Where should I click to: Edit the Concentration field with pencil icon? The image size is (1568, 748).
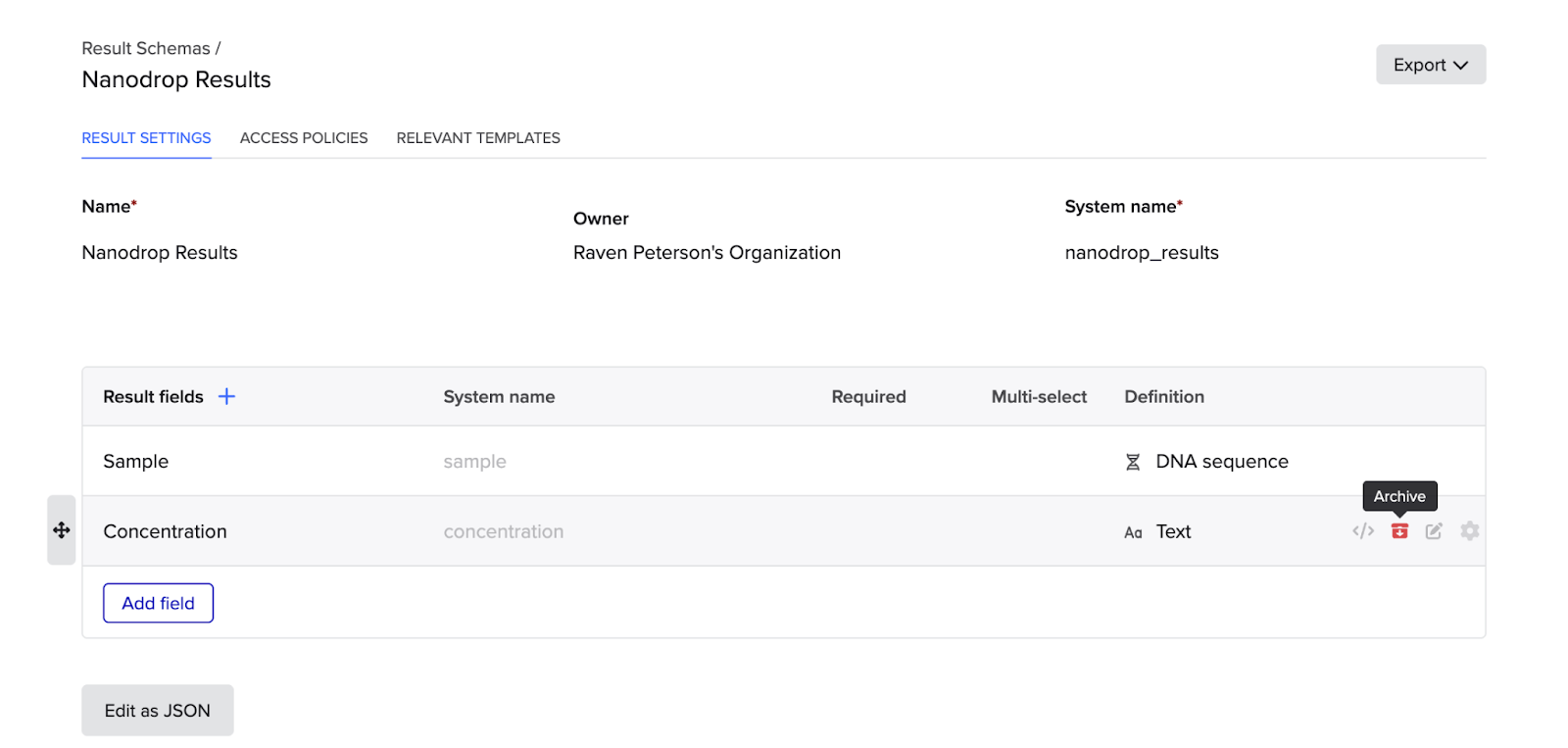tap(1434, 531)
